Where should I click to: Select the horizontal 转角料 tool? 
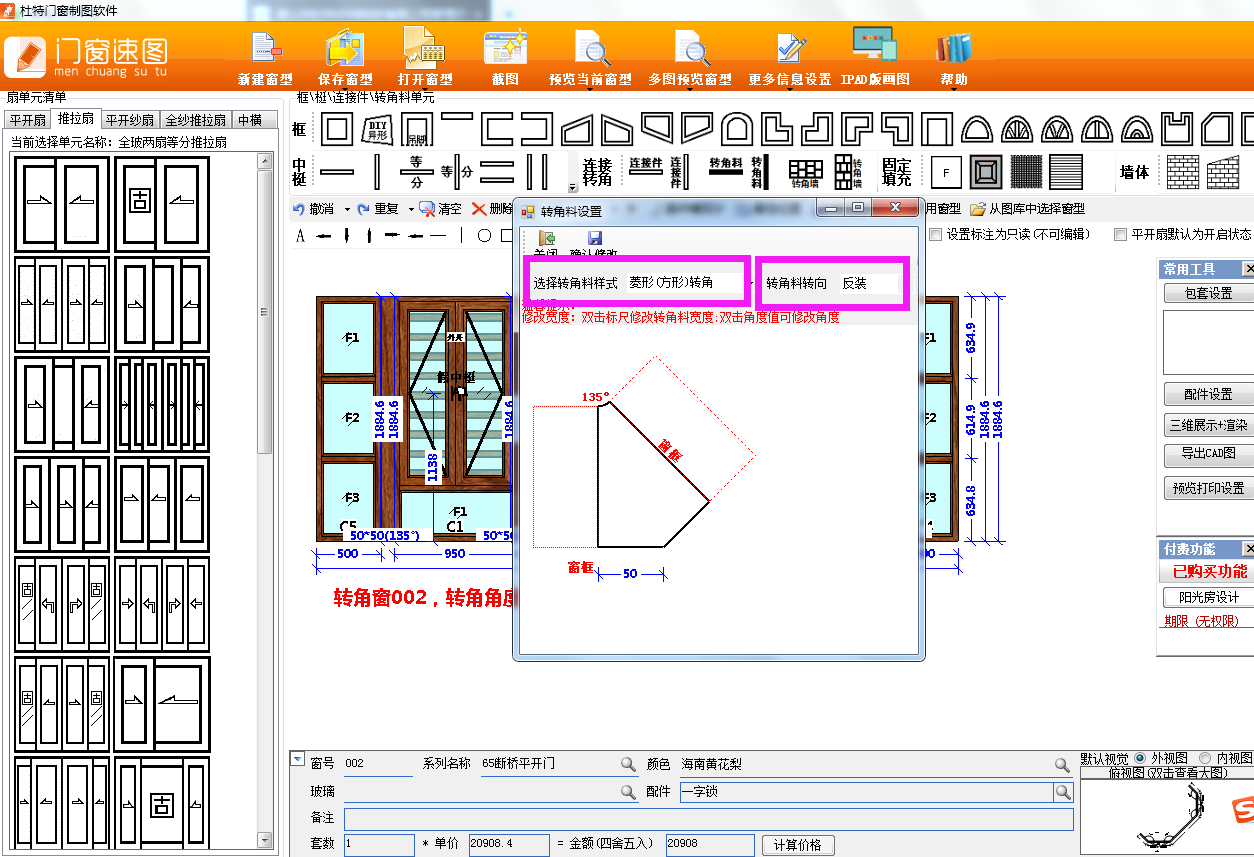click(725, 165)
